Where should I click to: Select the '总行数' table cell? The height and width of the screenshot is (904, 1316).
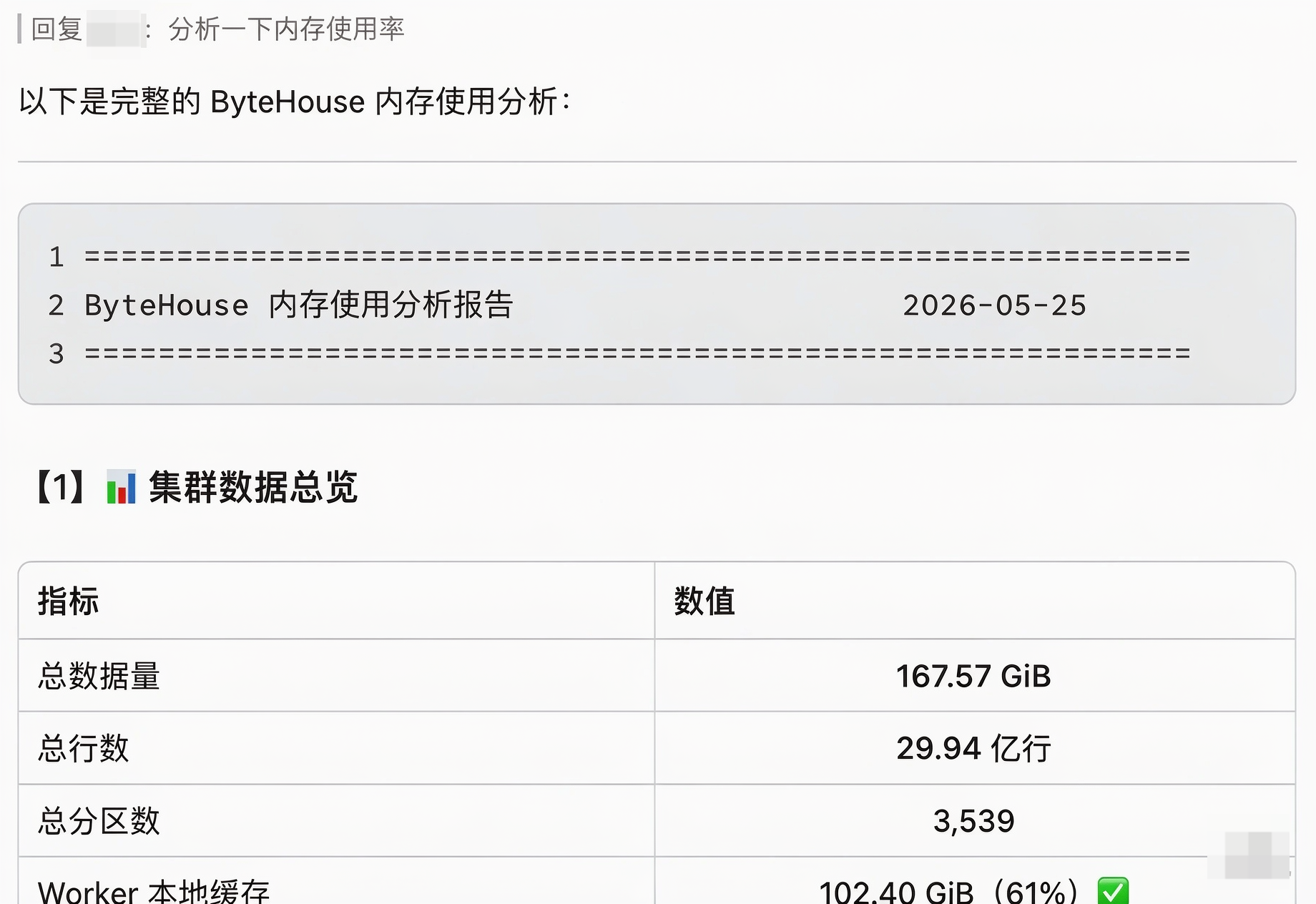336,748
